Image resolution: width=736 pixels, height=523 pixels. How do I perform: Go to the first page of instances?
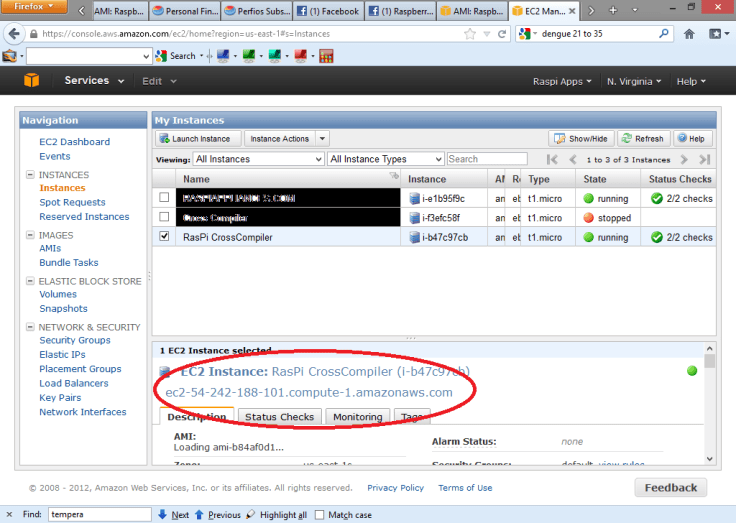(x=552, y=159)
